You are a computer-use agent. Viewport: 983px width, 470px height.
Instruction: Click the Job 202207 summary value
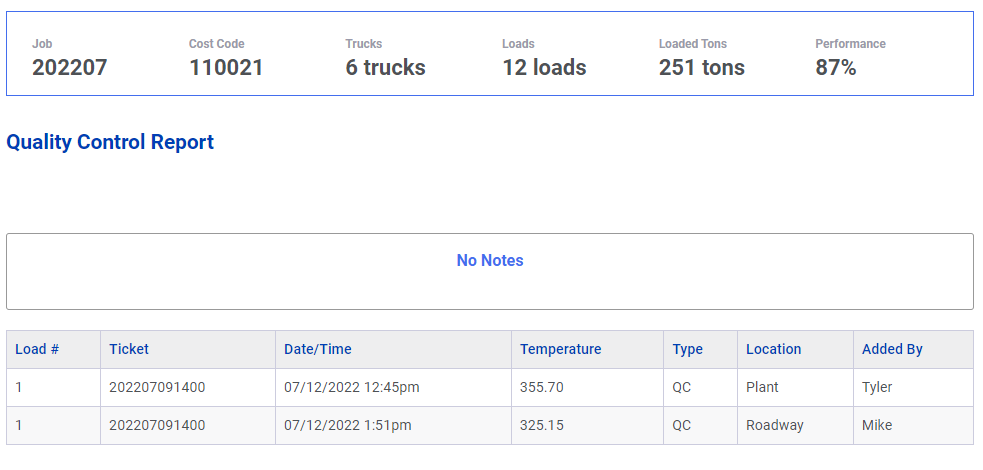[x=70, y=68]
